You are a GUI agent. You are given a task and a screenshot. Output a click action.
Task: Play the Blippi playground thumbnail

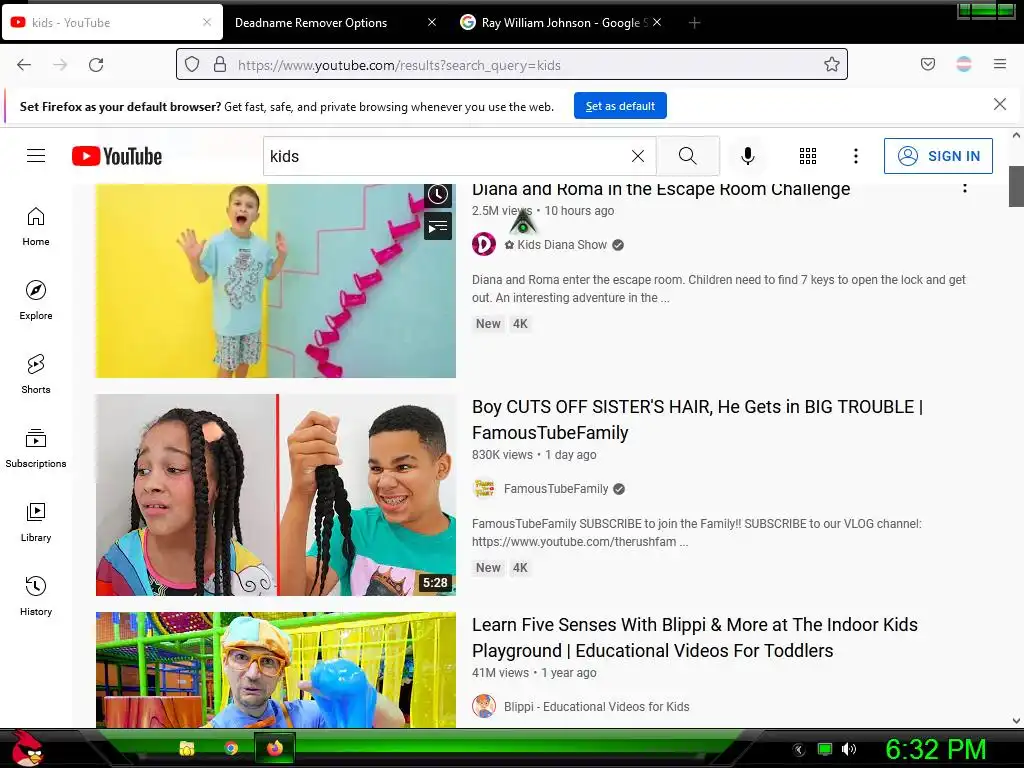tap(276, 670)
